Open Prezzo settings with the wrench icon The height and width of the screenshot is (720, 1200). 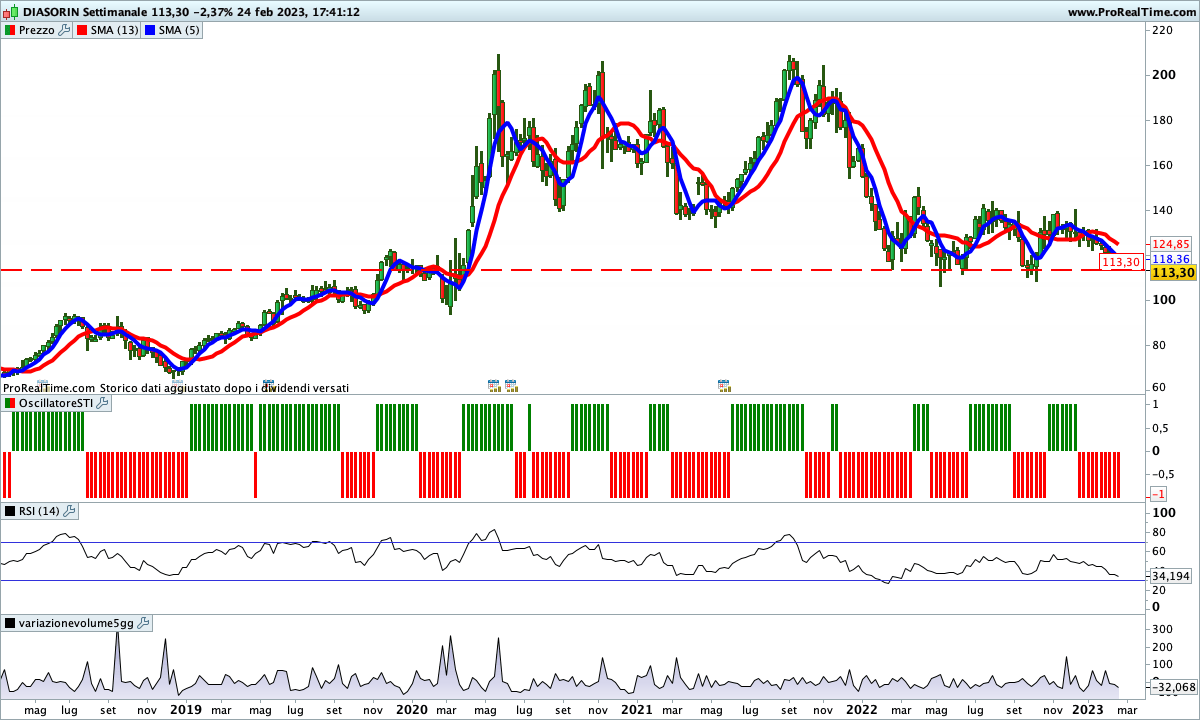(65, 30)
